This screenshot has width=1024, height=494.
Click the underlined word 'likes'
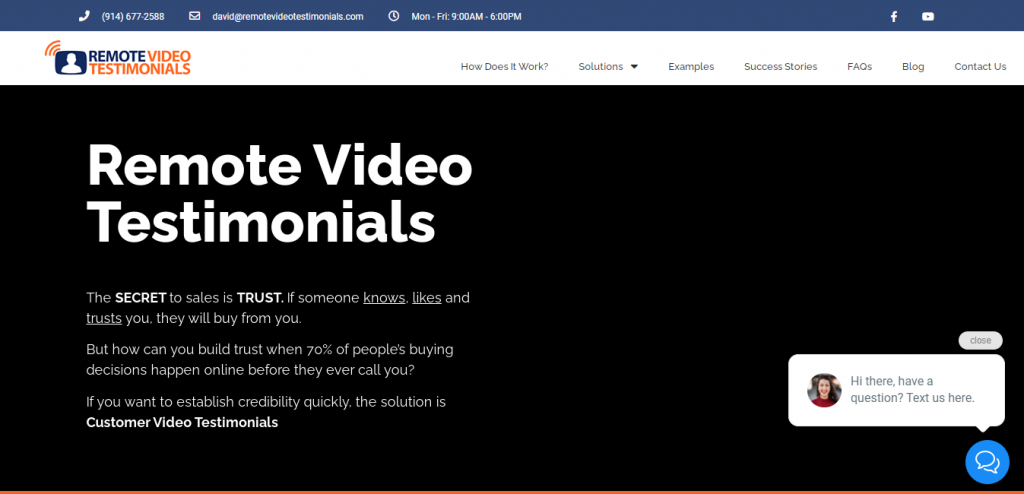tap(427, 298)
